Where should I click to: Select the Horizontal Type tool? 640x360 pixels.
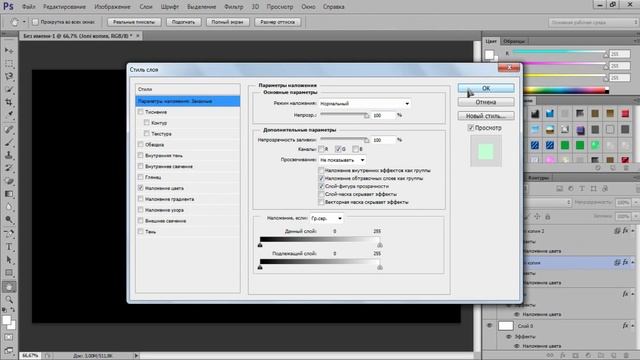tap(9, 247)
